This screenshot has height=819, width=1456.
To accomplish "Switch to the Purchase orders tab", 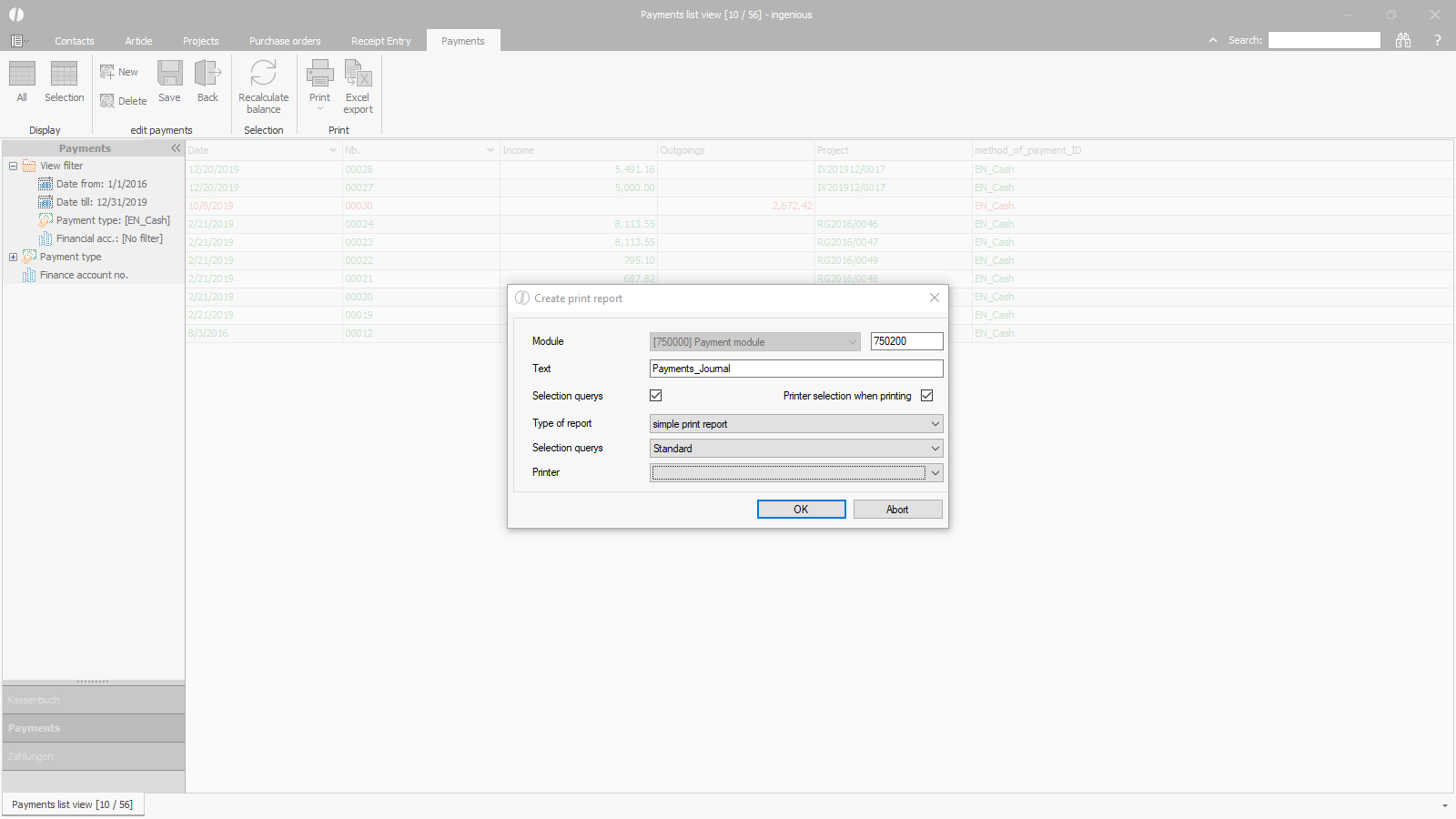I will click(x=285, y=41).
